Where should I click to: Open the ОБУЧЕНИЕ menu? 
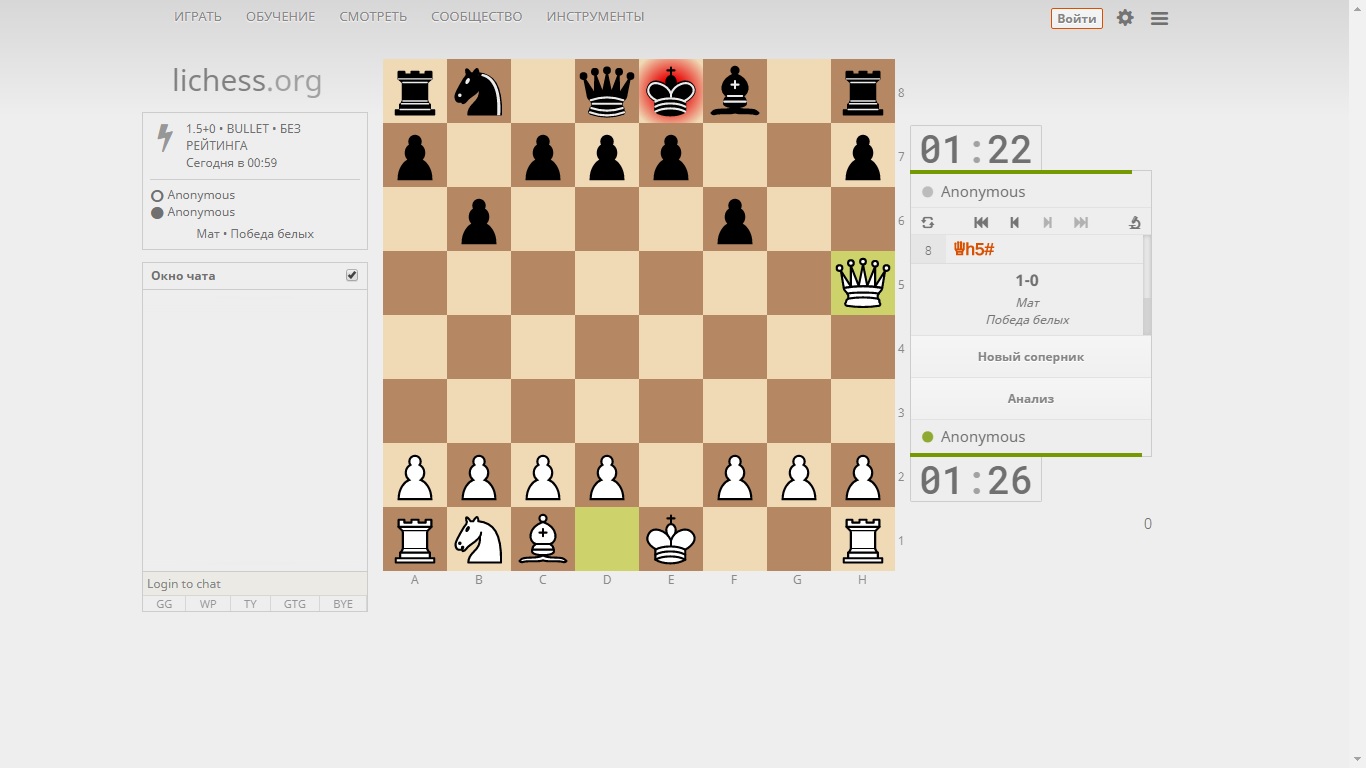coord(280,17)
